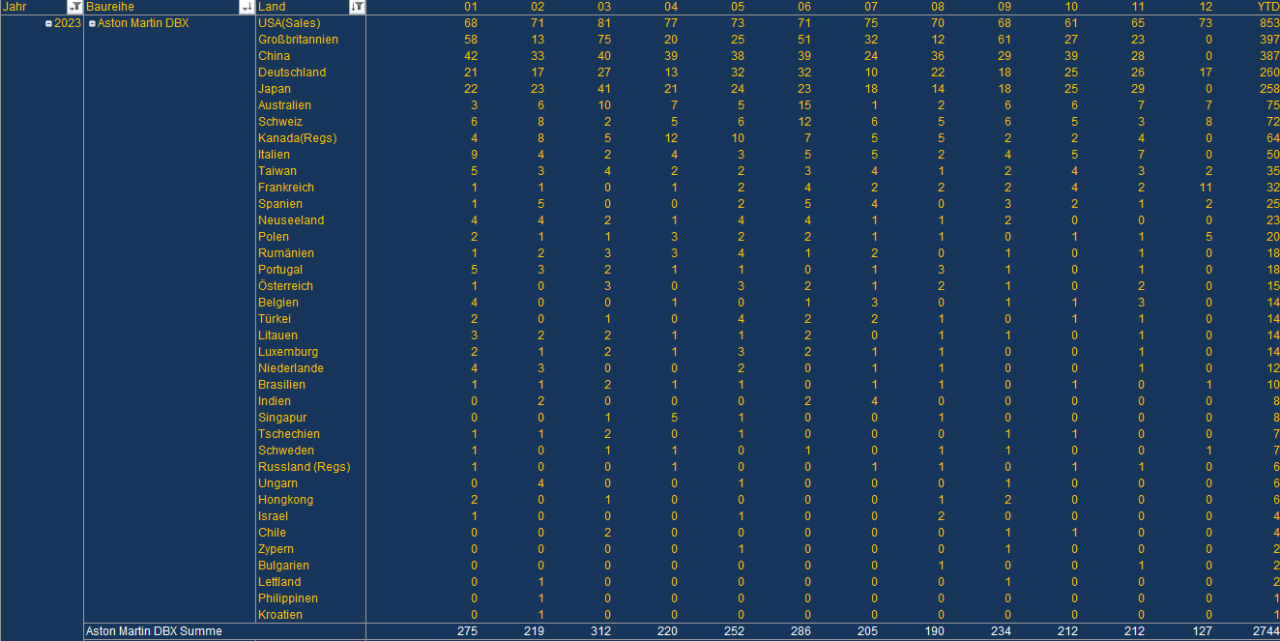Select the Türkei row label
This screenshot has height=641, width=1280.
click(x=275, y=319)
